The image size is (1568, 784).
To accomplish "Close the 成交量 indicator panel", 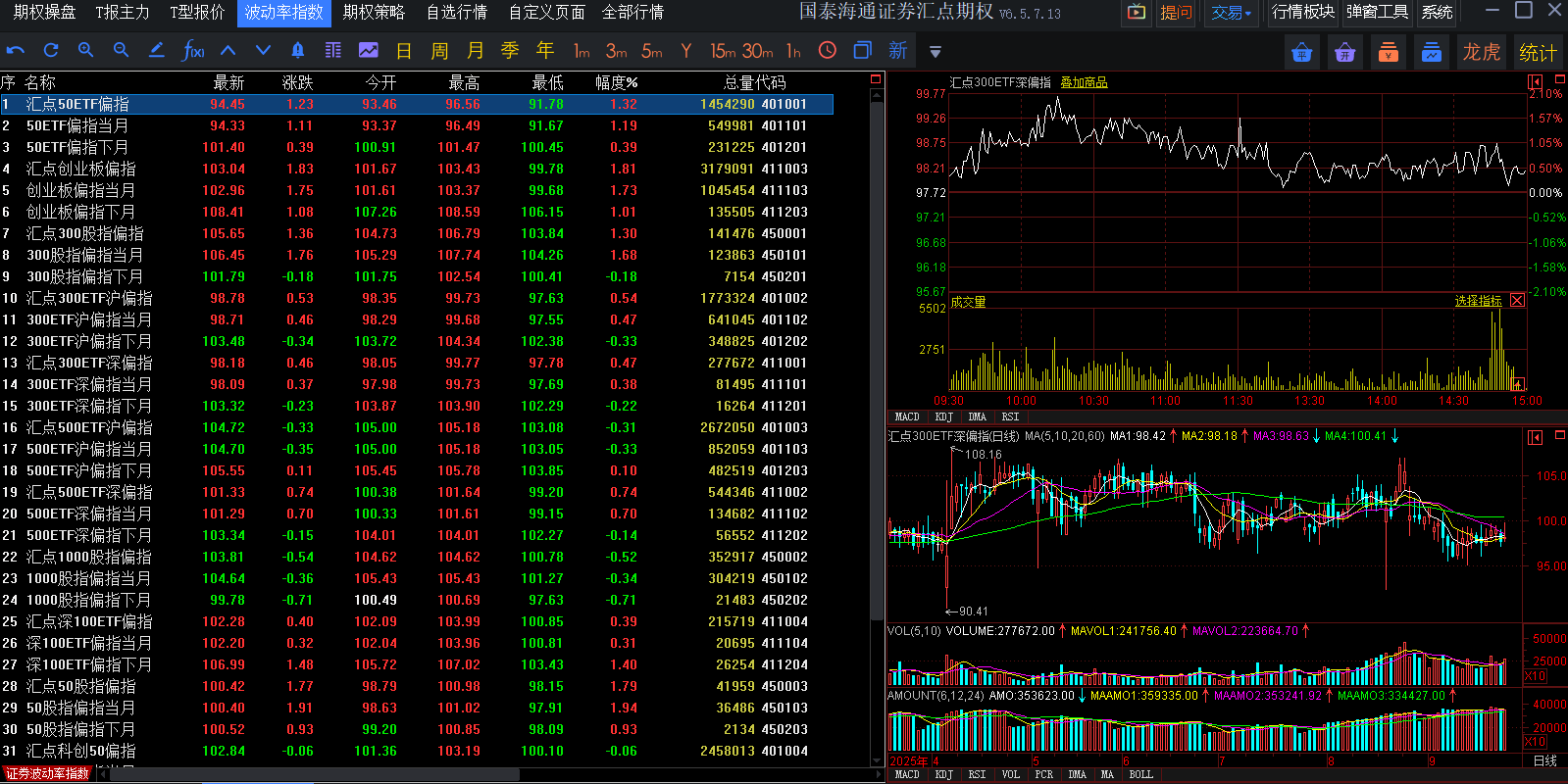I will [x=1517, y=301].
